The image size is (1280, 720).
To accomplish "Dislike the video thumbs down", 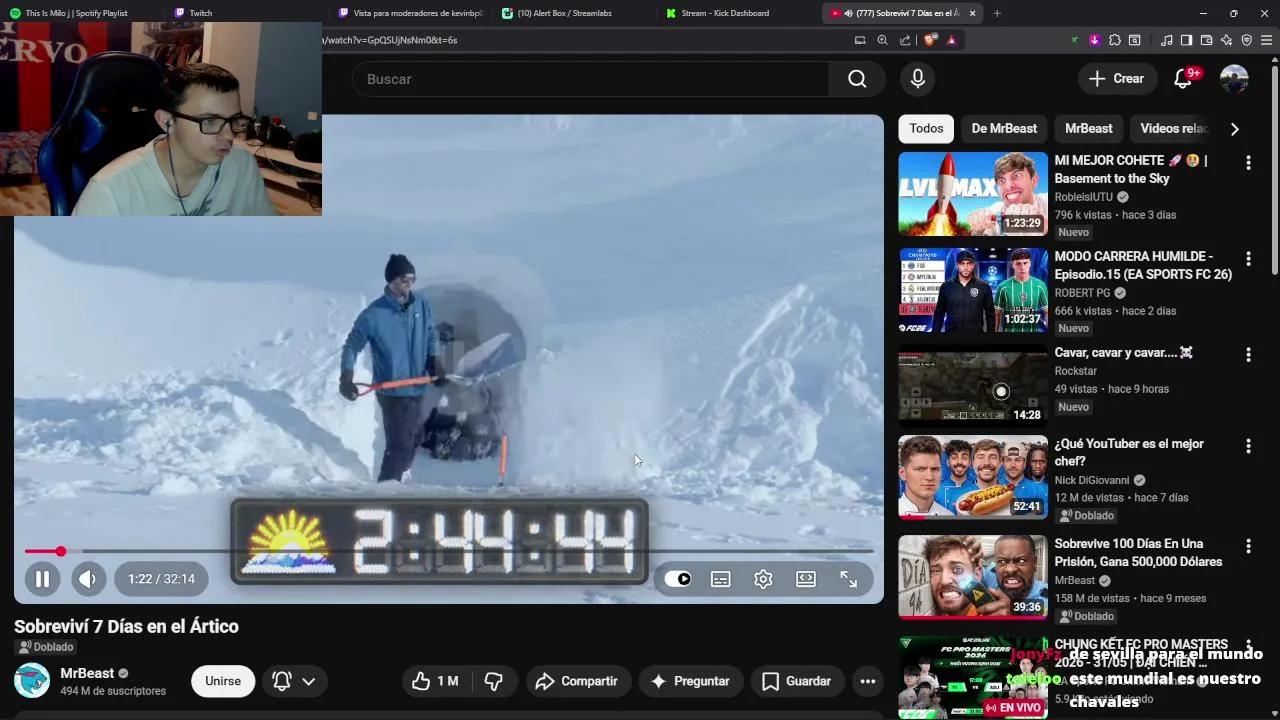I will (x=494, y=681).
